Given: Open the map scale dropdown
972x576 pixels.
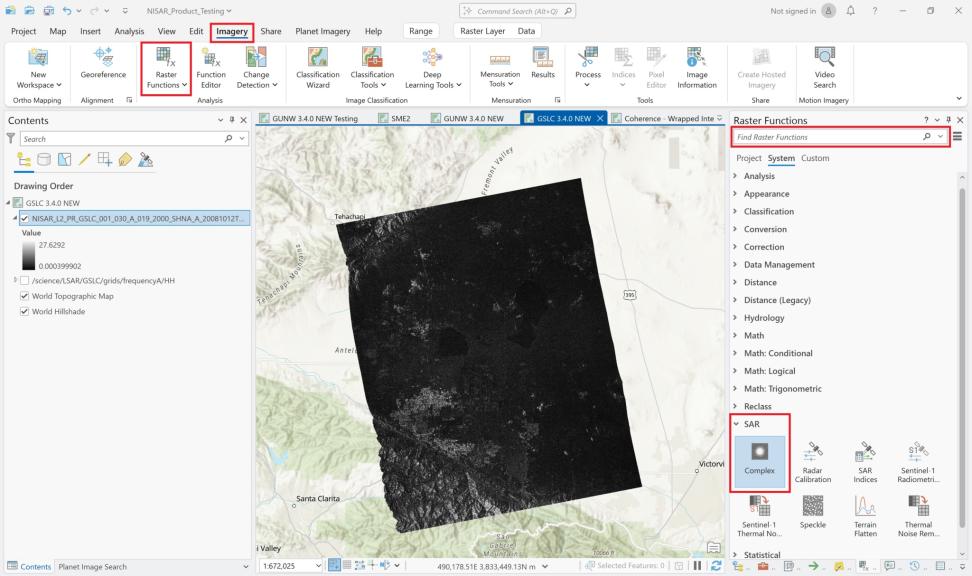Looking at the screenshot, I should pos(319,565).
